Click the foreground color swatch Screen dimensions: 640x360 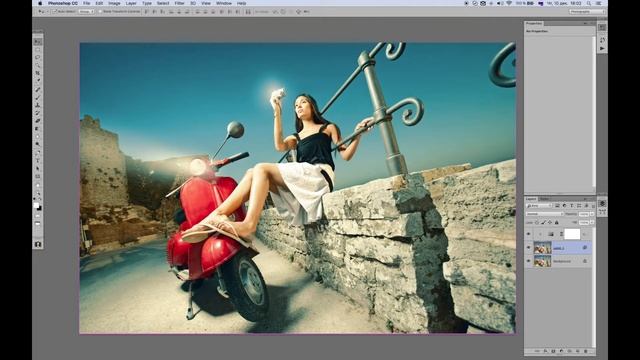coord(36,205)
